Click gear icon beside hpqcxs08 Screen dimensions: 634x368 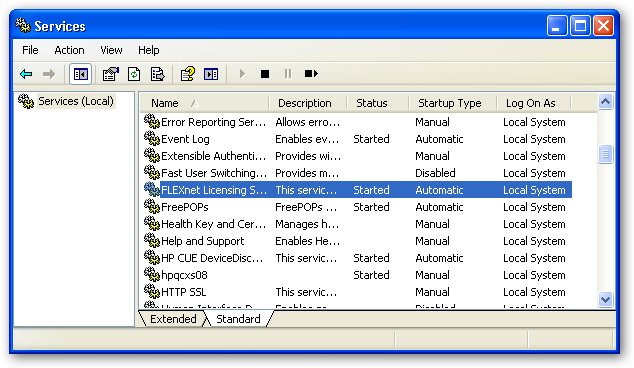[x=152, y=275]
